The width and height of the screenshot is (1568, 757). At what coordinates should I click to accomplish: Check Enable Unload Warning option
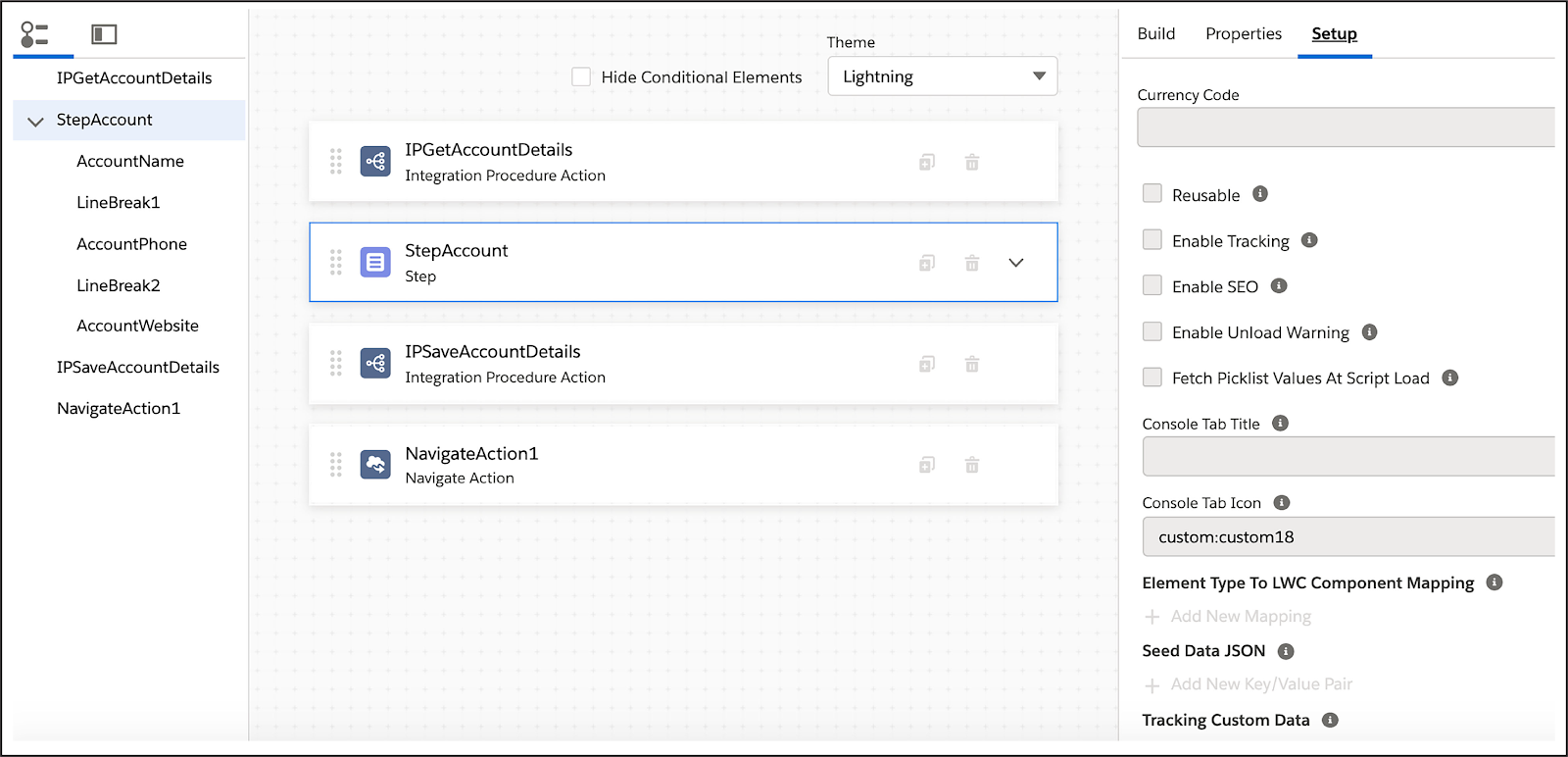(1152, 331)
